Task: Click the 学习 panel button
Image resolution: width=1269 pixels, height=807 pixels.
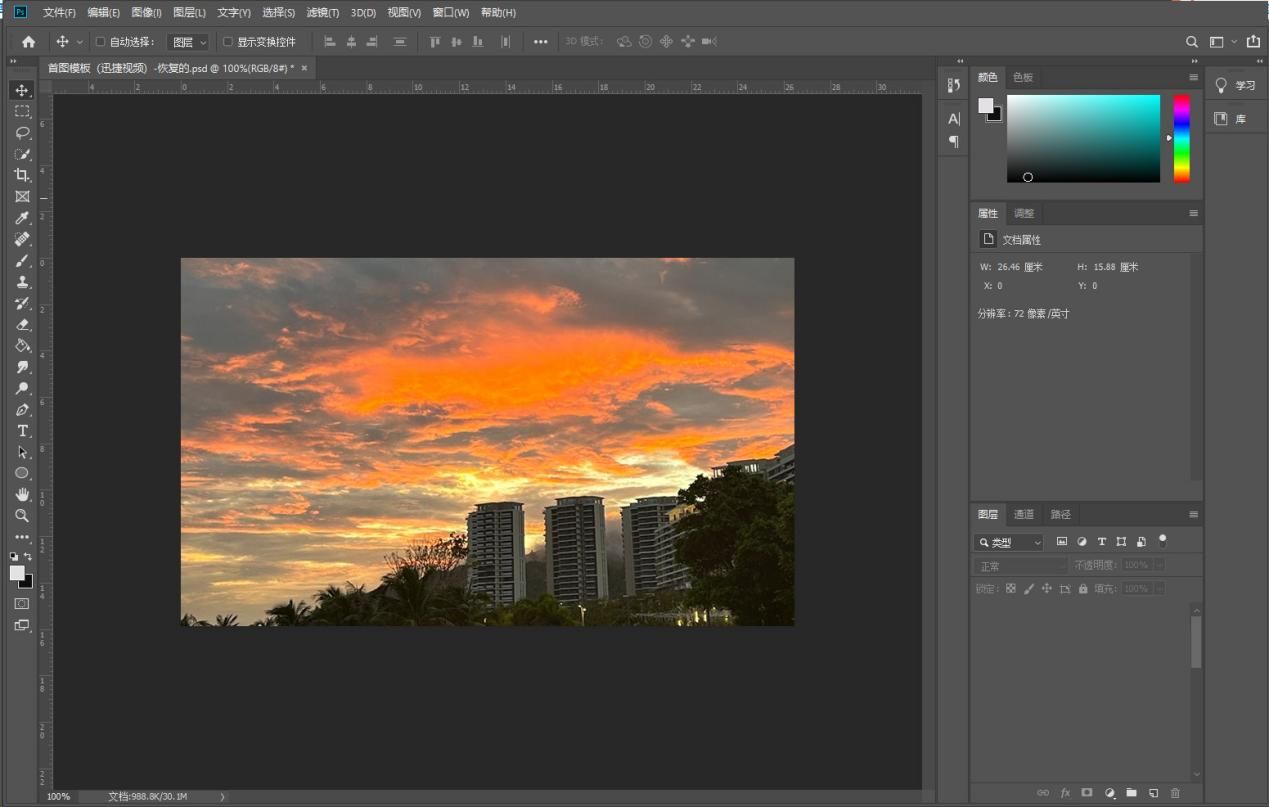Action: click(x=1236, y=86)
